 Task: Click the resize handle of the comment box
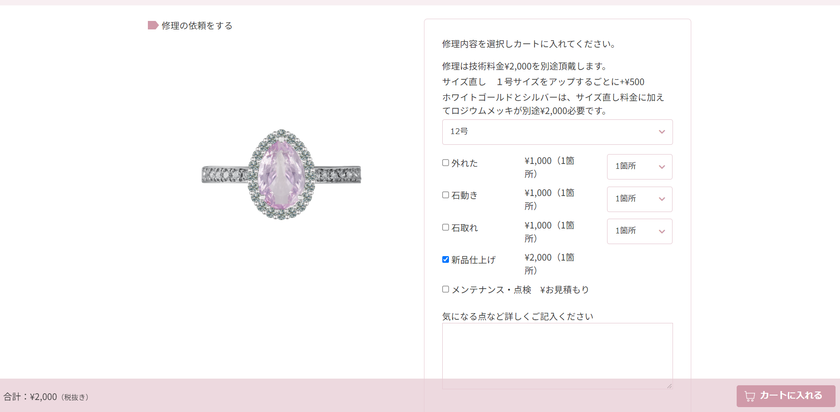[x=669, y=385]
